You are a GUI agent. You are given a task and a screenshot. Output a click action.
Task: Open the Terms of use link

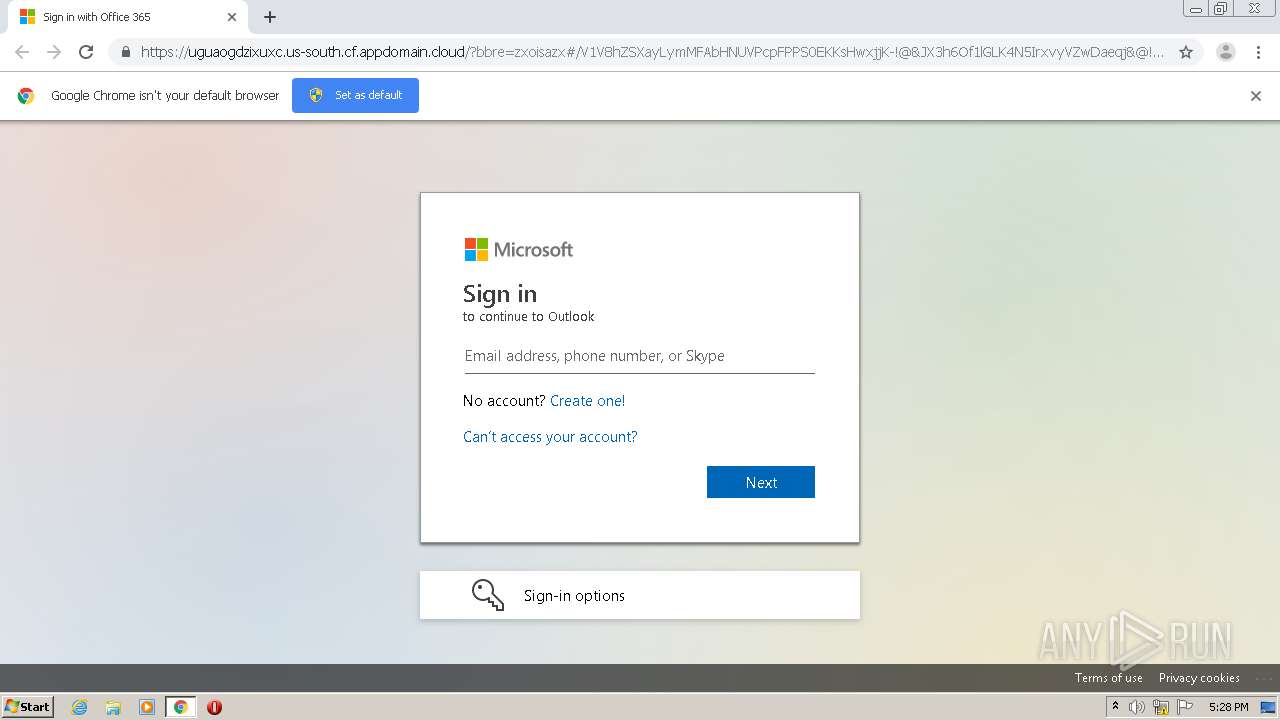(1109, 678)
